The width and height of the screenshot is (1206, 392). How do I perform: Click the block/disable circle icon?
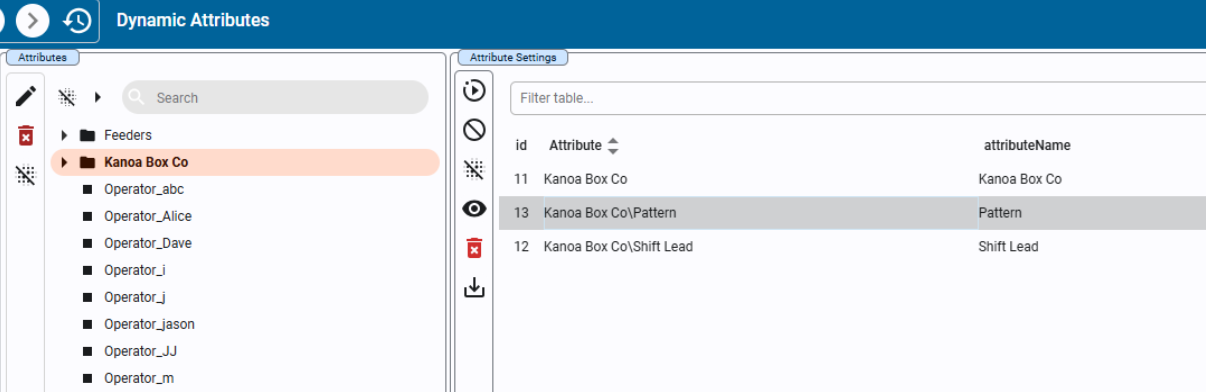(x=474, y=130)
